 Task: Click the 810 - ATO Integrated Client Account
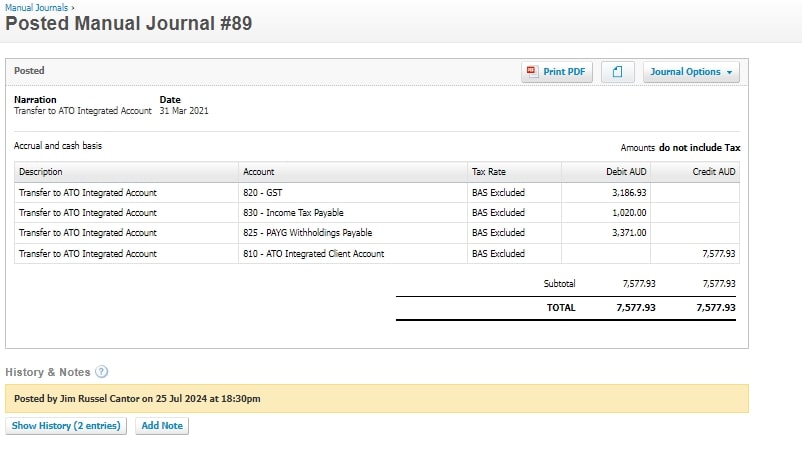pyautogui.click(x=314, y=254)
